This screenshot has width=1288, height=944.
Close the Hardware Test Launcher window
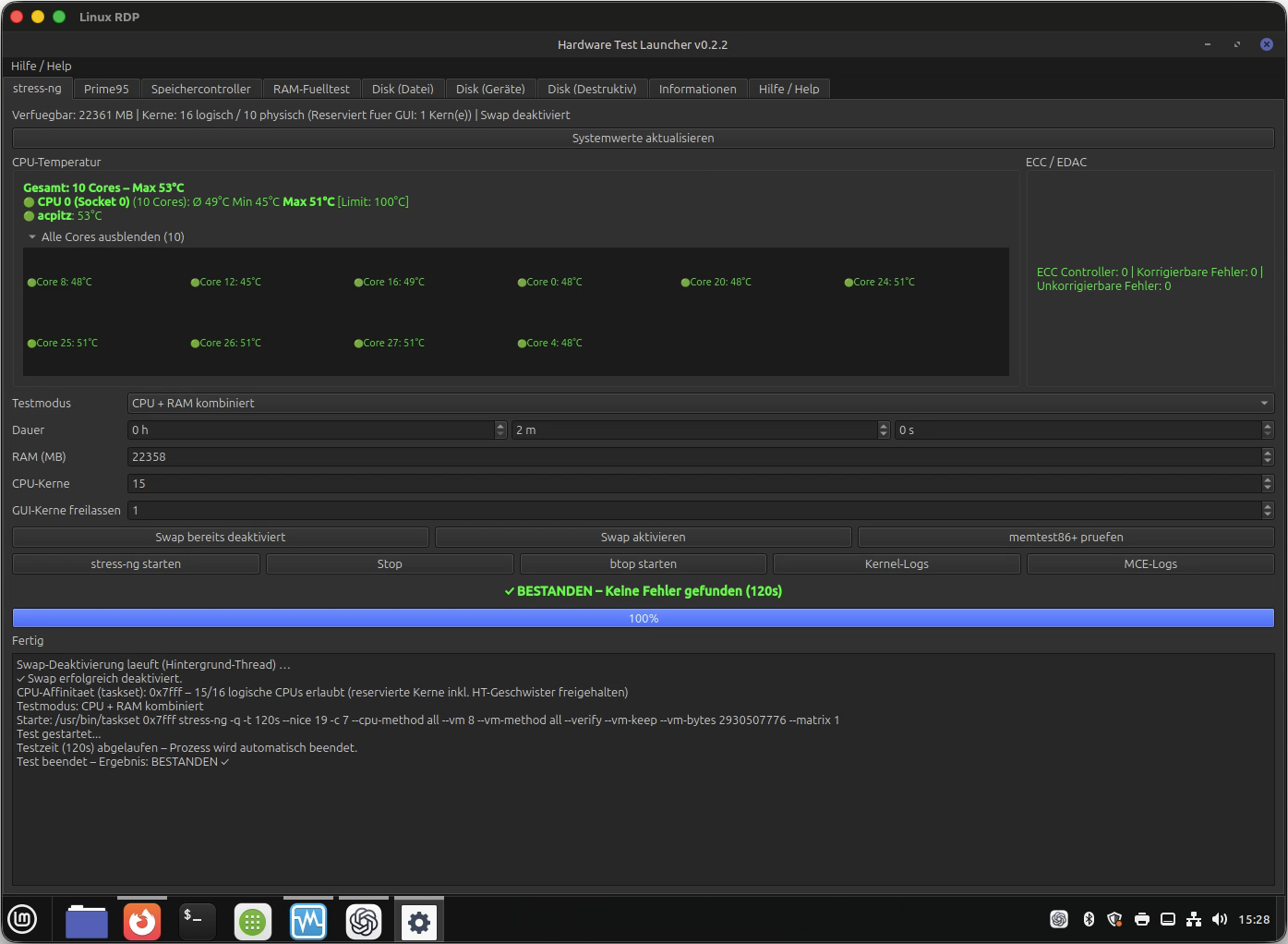point(1267,44)
